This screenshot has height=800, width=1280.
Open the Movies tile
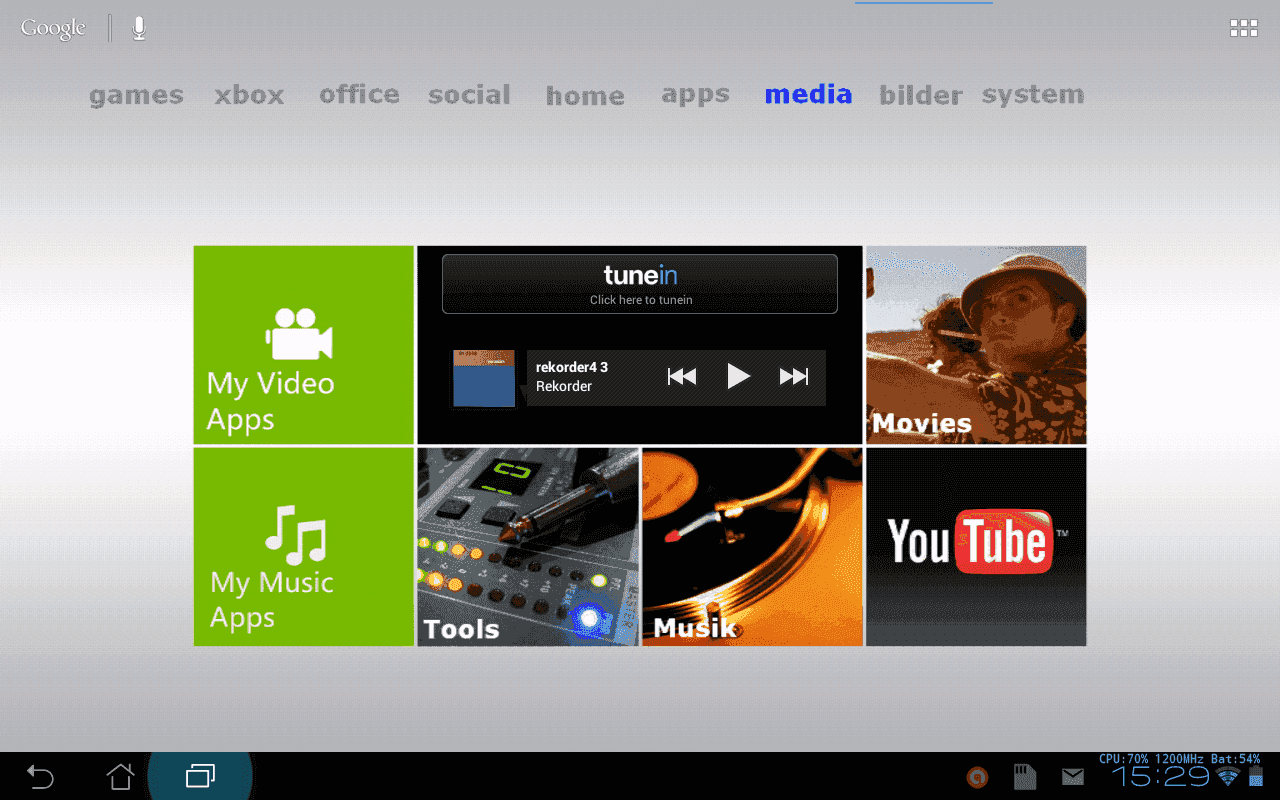pos(976,345)
